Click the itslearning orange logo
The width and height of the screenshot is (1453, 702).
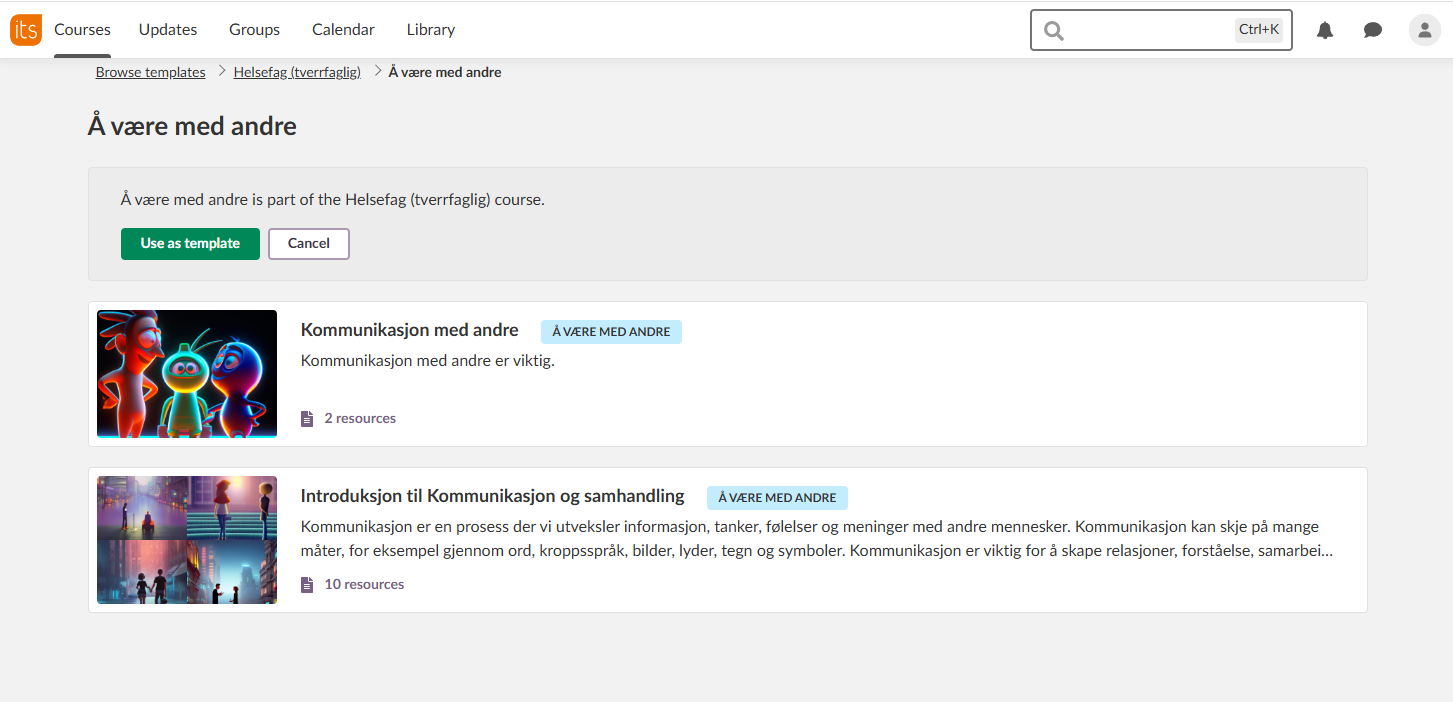26,30
